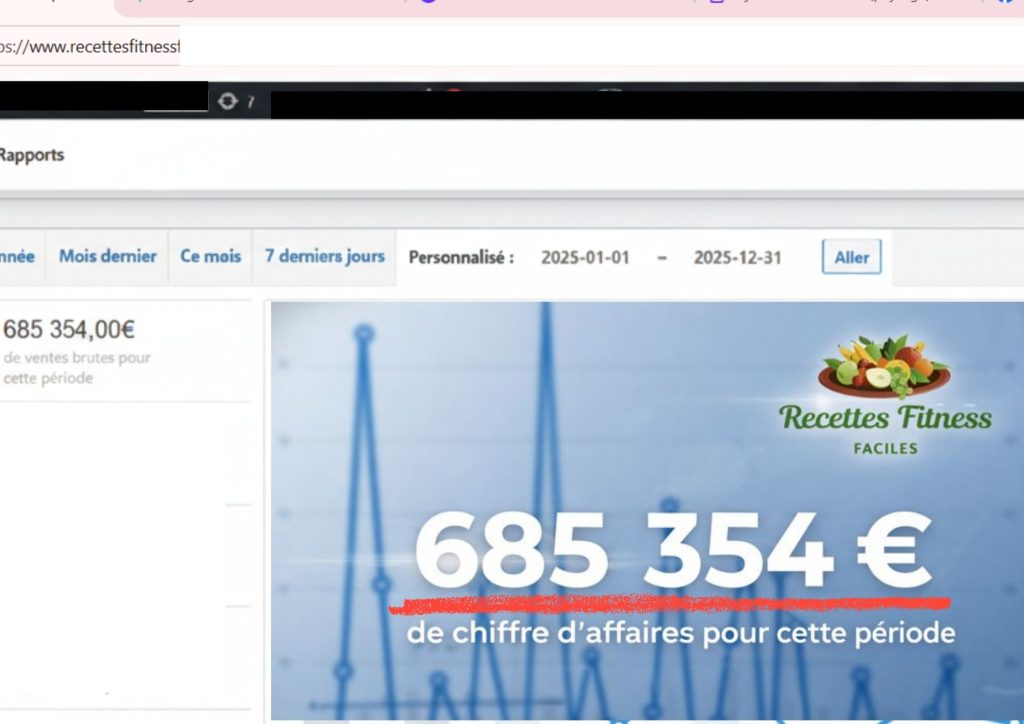Open the Rapports tab
This screenshot has height=724, width=1024.
coord(31,155)
